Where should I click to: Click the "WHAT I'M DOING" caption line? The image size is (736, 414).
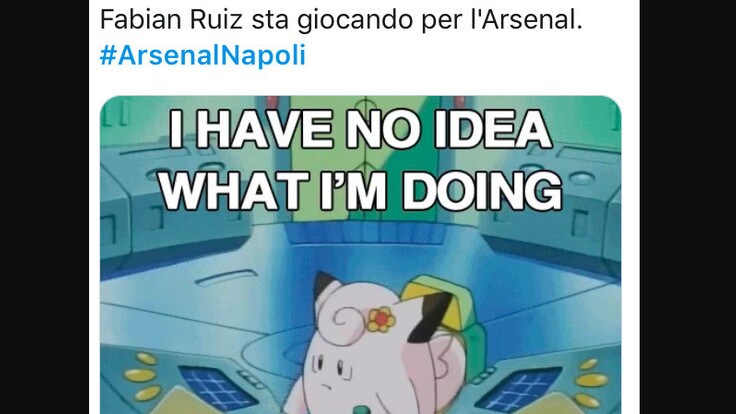360,190
